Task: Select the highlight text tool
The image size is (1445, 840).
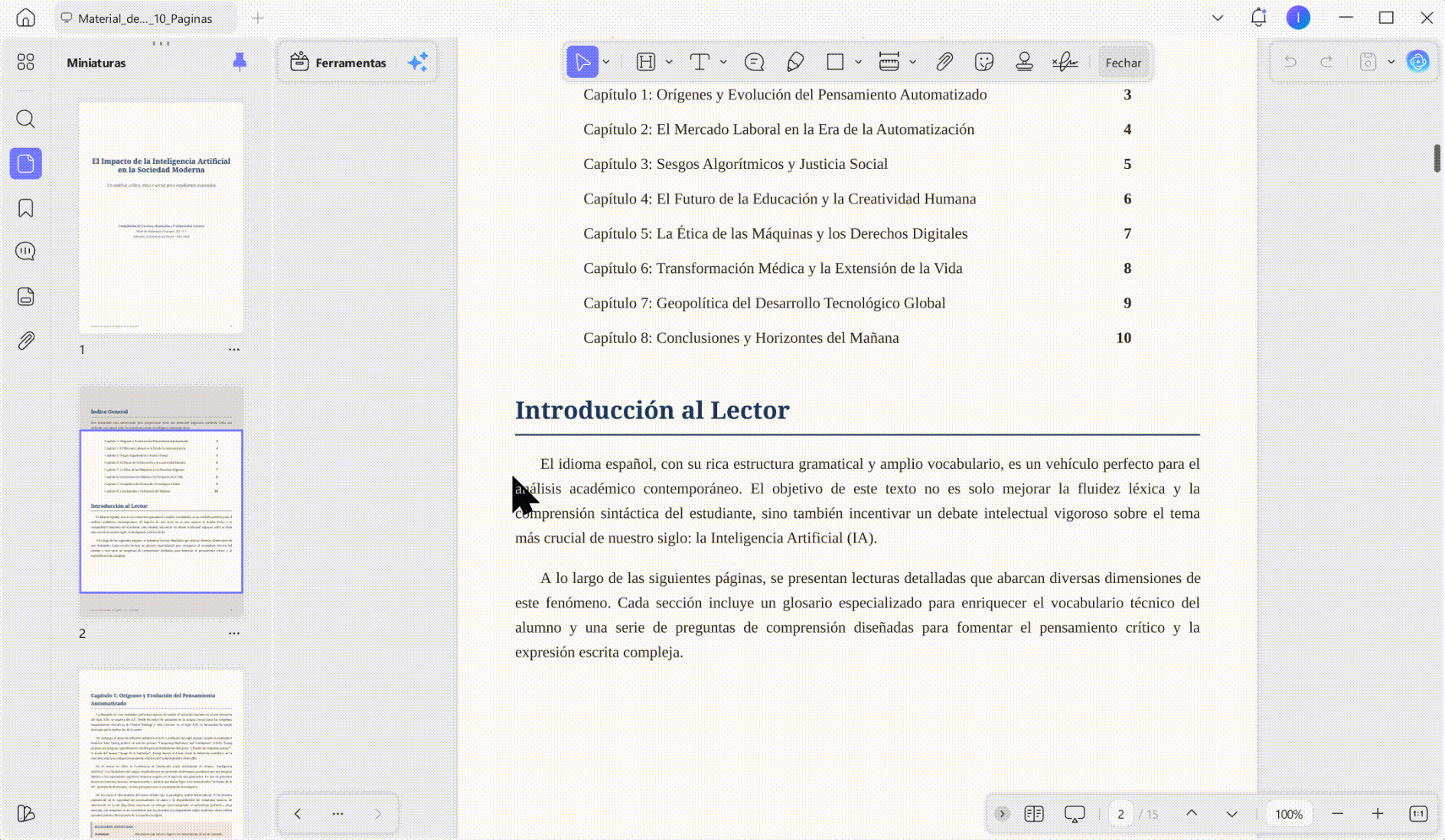Action: pos(646,62)
